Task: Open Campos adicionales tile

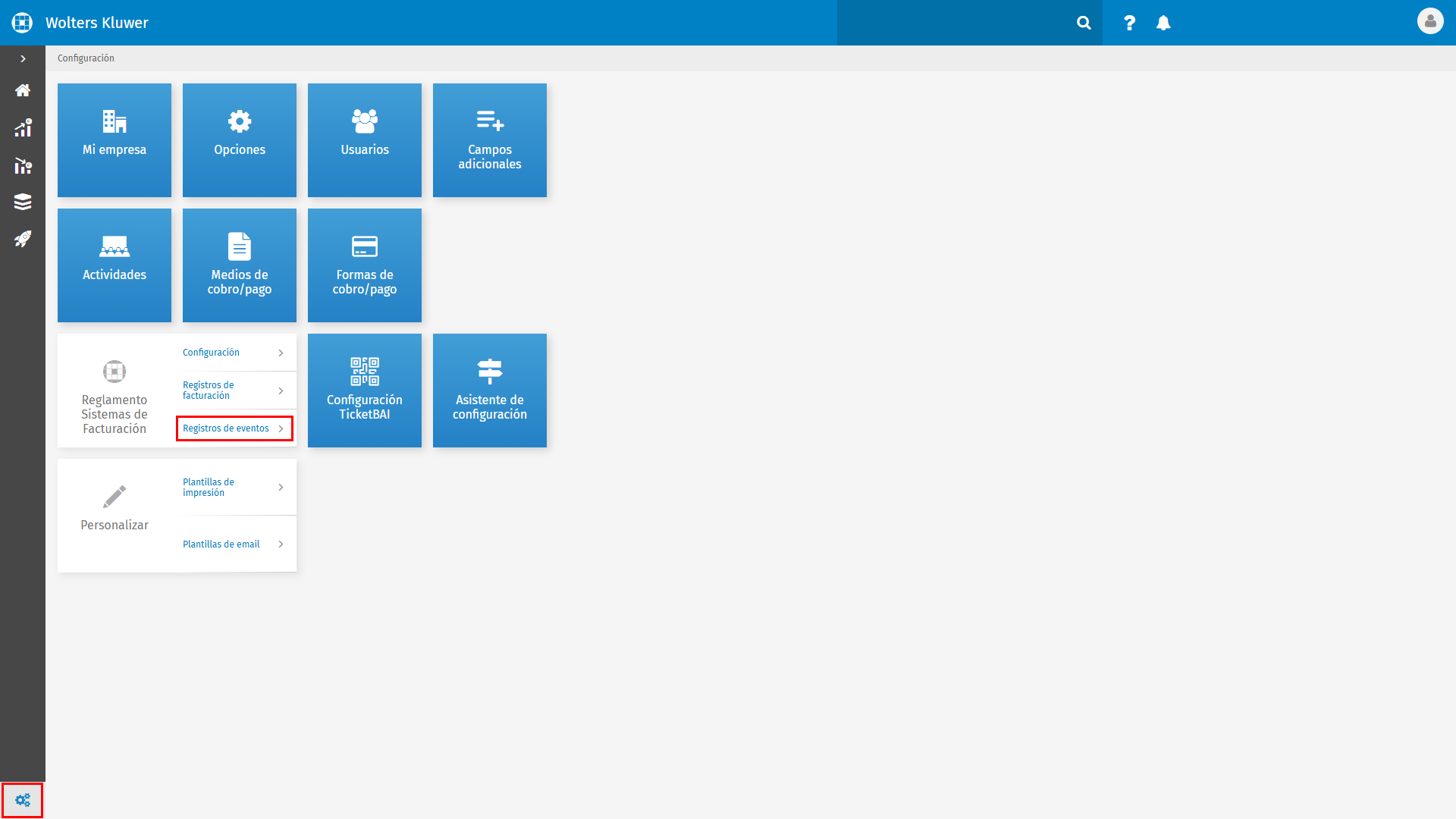Action: coord(490,140)
